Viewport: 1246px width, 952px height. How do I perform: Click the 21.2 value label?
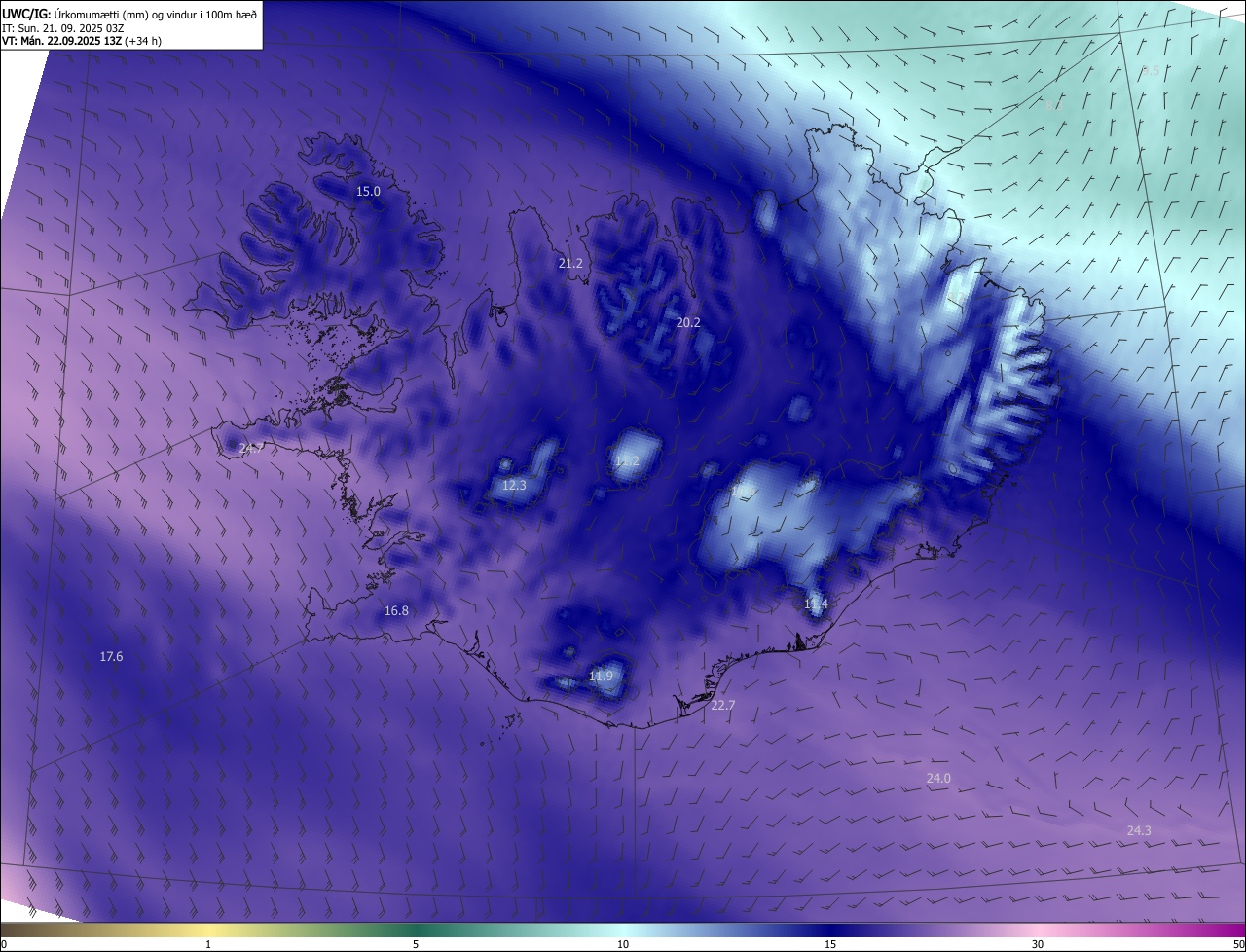(570, 263)
